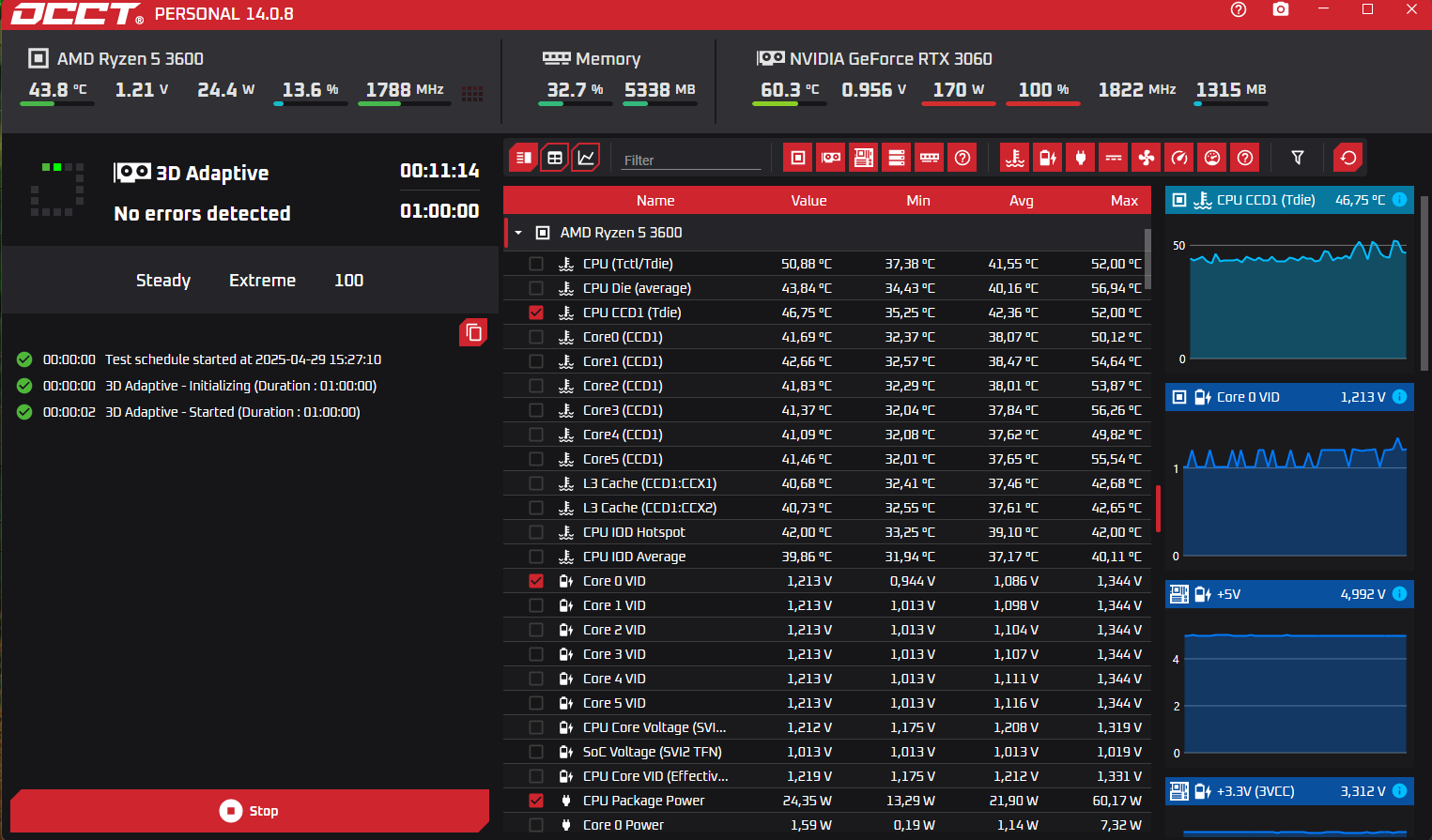This screenshot has width=1432, height=840.
Task: Filter sensors by motherboard icon
Action: 864,158
